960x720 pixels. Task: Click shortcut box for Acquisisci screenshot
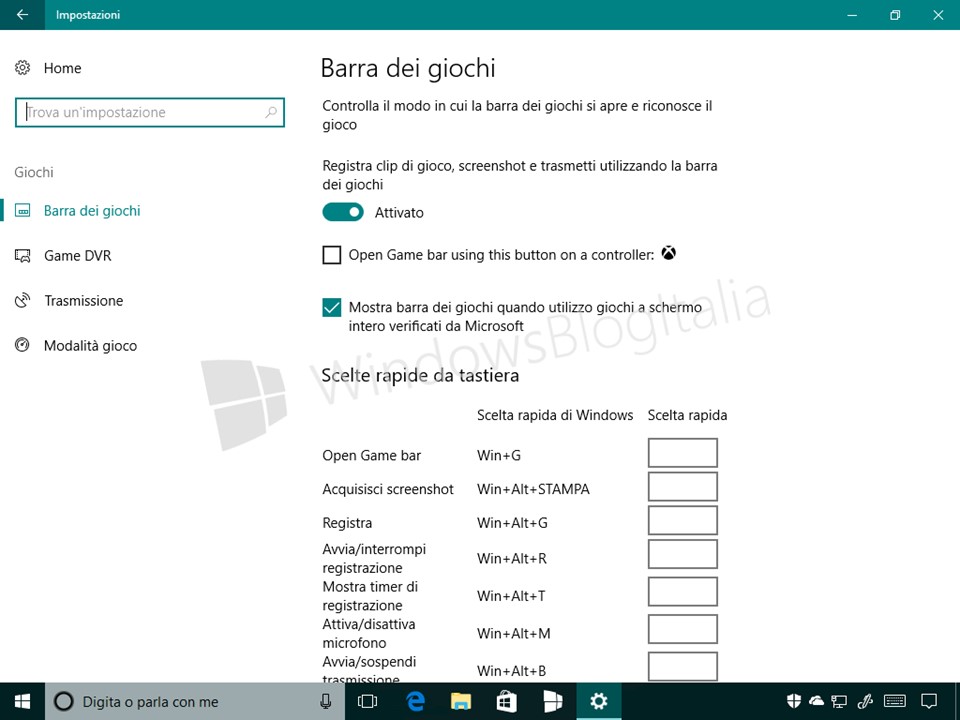coord(683,487)
